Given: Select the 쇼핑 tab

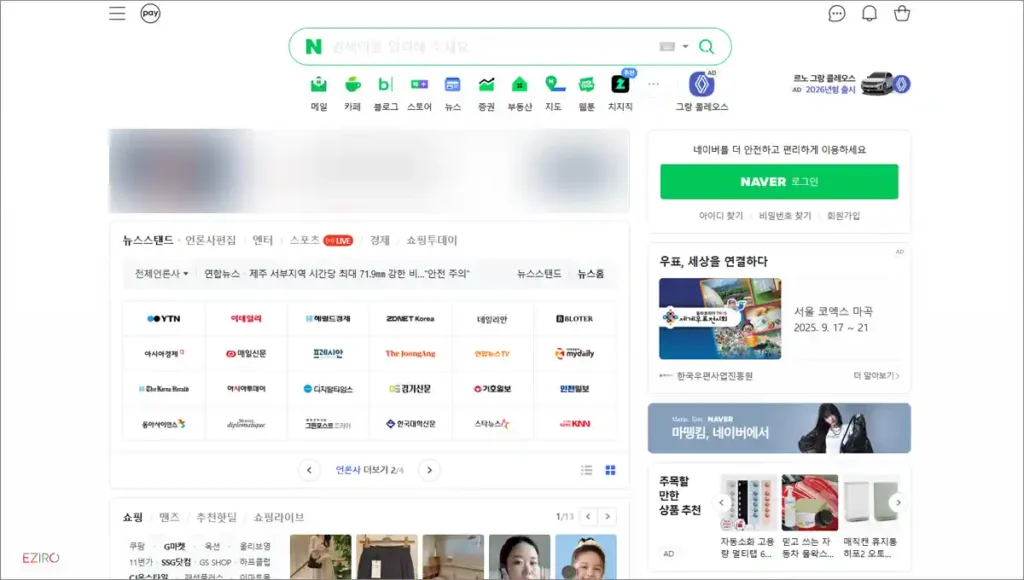Looking at the screenshot, I should tap(133, 517).
